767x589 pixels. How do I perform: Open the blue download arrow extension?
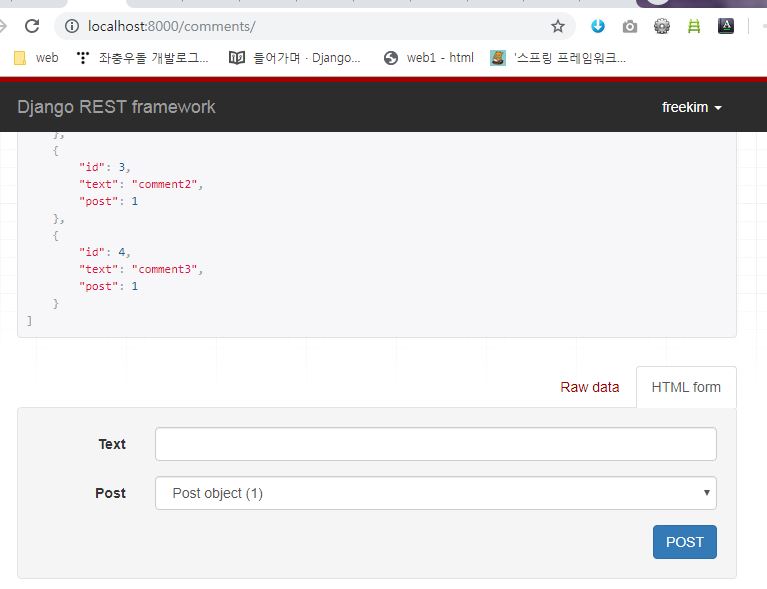click(598, 26)
